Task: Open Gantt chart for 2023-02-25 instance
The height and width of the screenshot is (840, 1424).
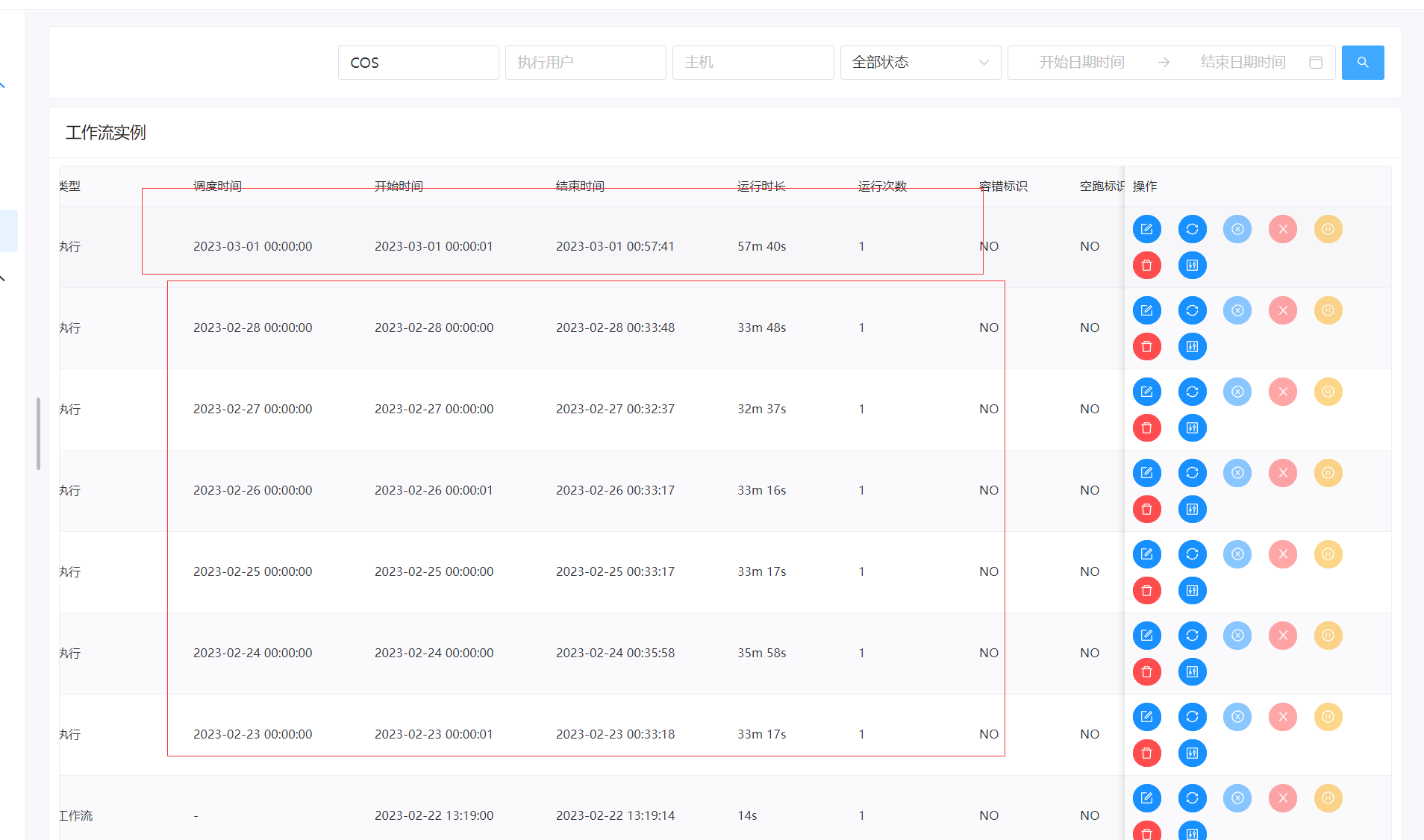Action: point(1192,591)
